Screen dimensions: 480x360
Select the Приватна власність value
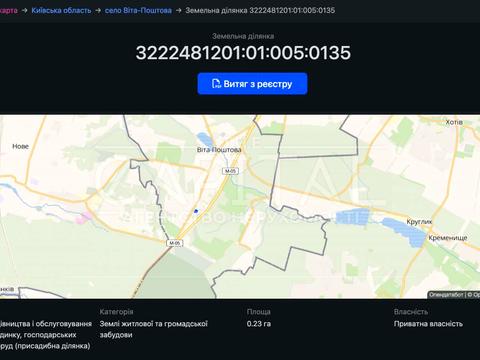pyautogui.click(x=428, y=324)
